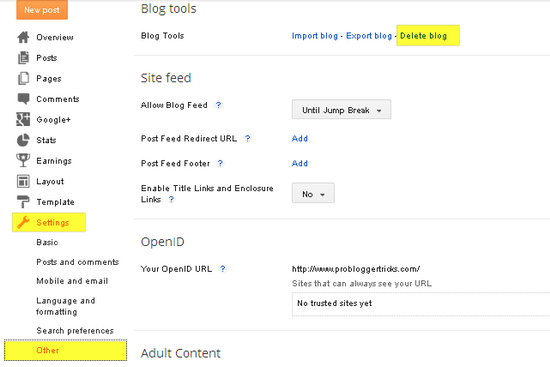Click the 'OpenID' section heading
This screenshot has height=367, width=550.
pyautogui.click(x=162, y=242)
